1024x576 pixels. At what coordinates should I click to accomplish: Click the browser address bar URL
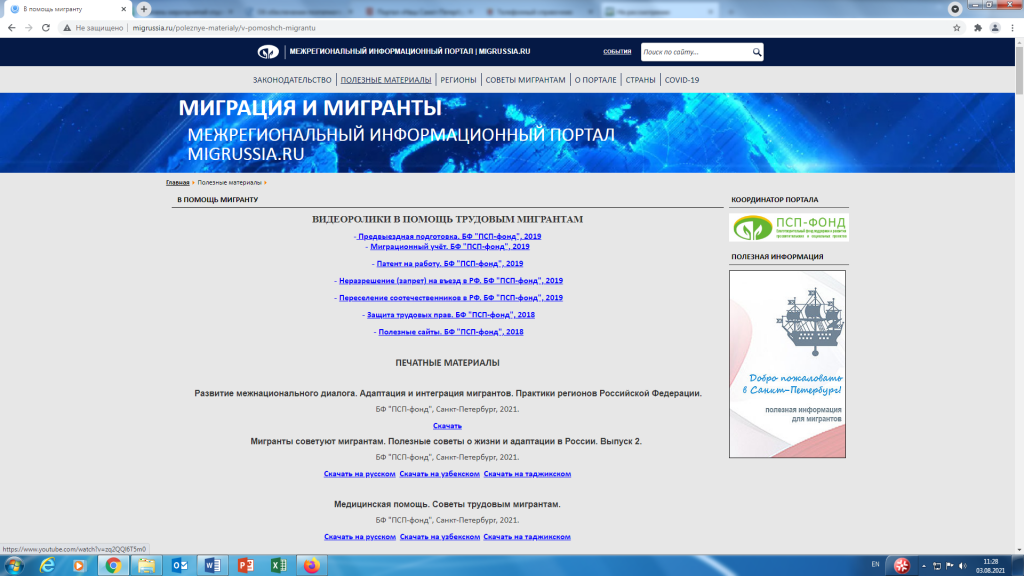click(x=224, y=28)
